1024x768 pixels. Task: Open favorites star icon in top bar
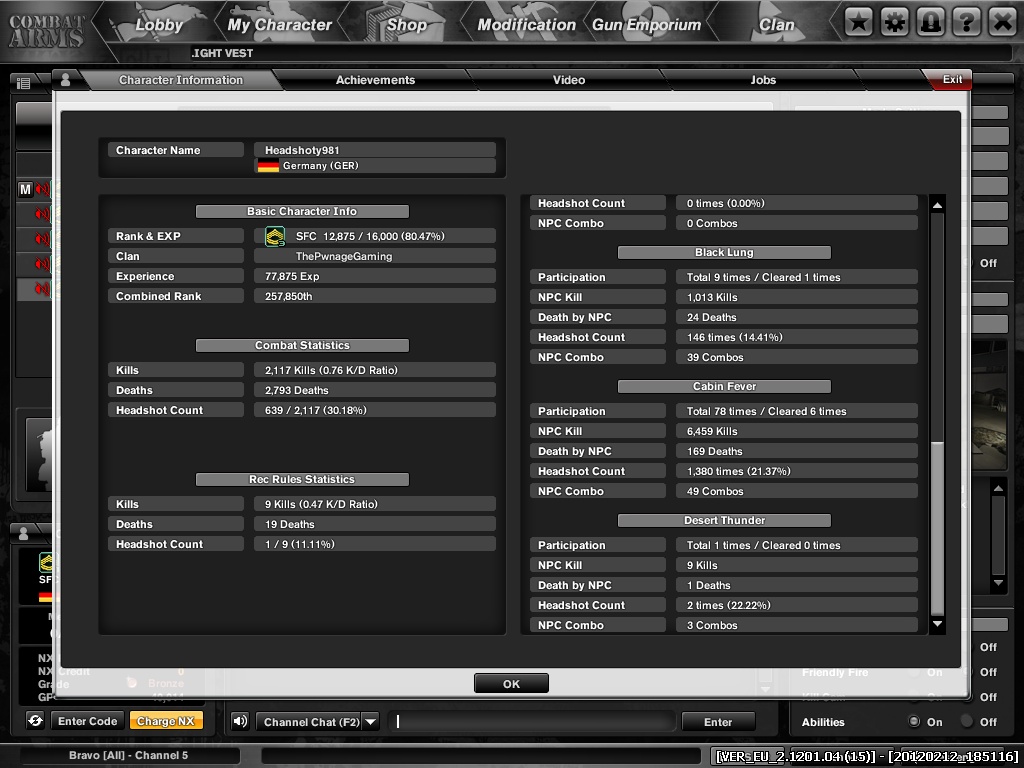859,22
